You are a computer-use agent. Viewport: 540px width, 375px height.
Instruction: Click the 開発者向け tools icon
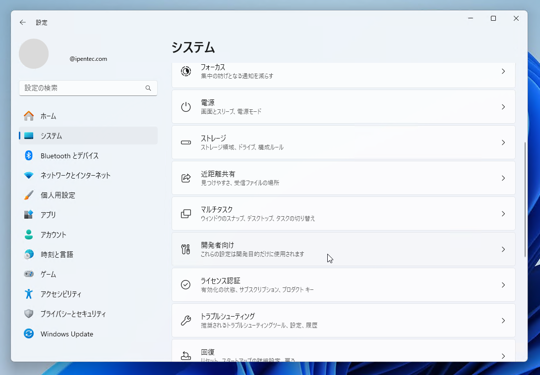tap(186, 249)
